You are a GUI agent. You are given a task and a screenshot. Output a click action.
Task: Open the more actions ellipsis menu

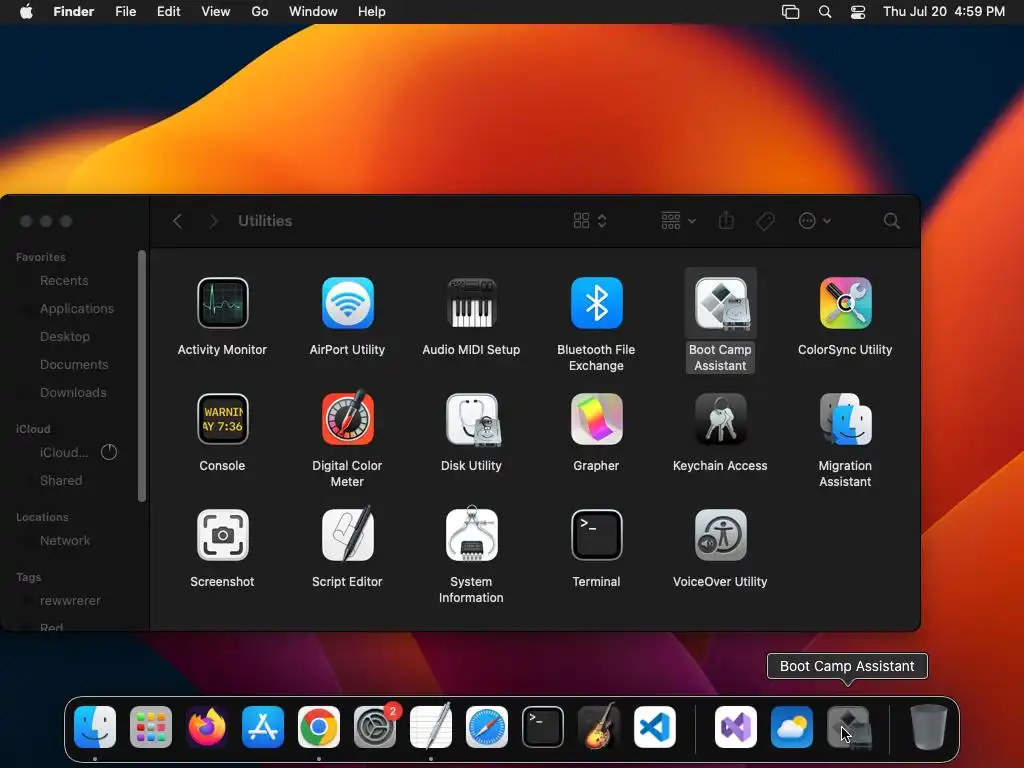click(x=814, y=221)
